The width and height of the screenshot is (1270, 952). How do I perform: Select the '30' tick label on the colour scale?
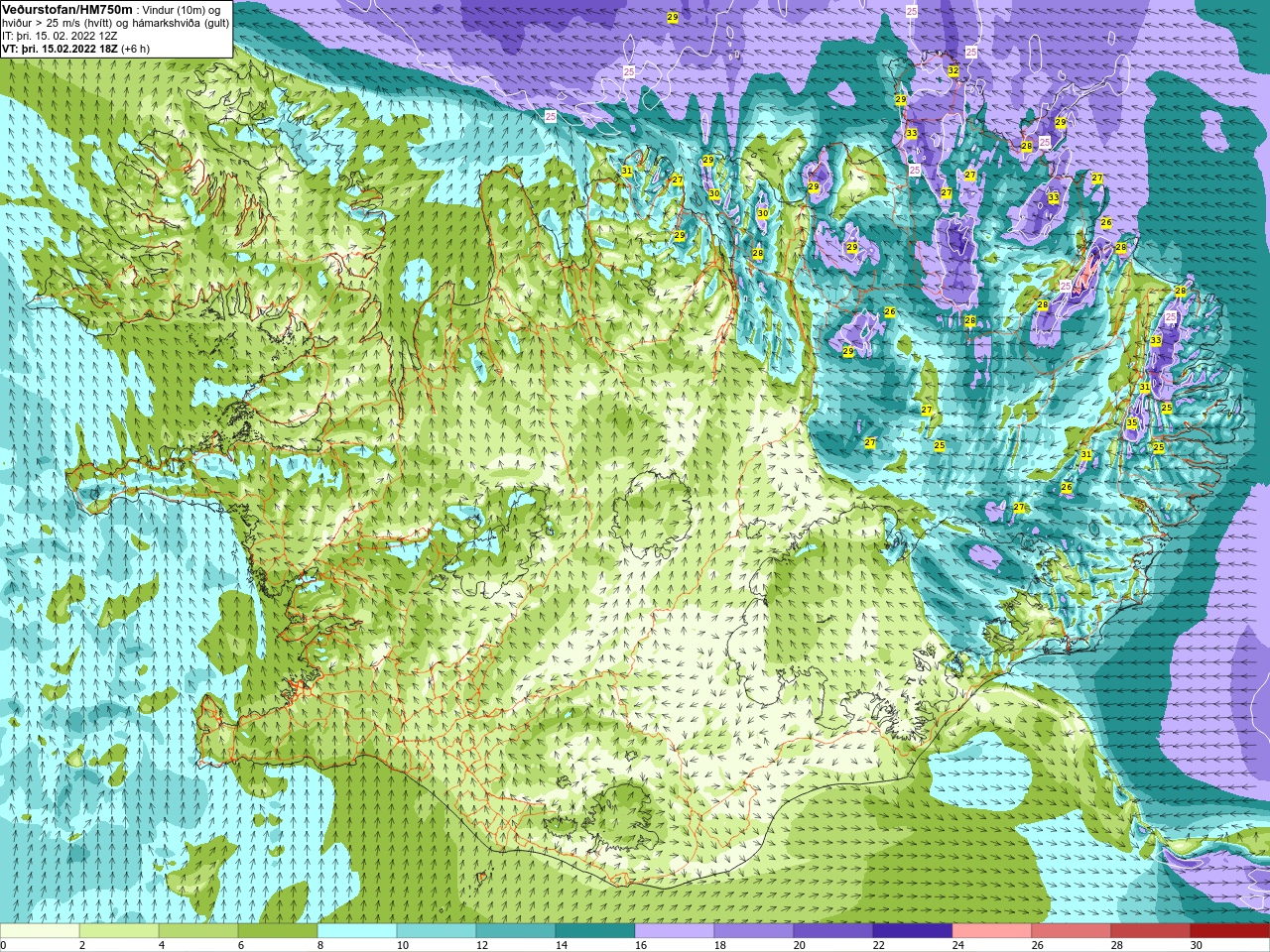point(1197,945)
